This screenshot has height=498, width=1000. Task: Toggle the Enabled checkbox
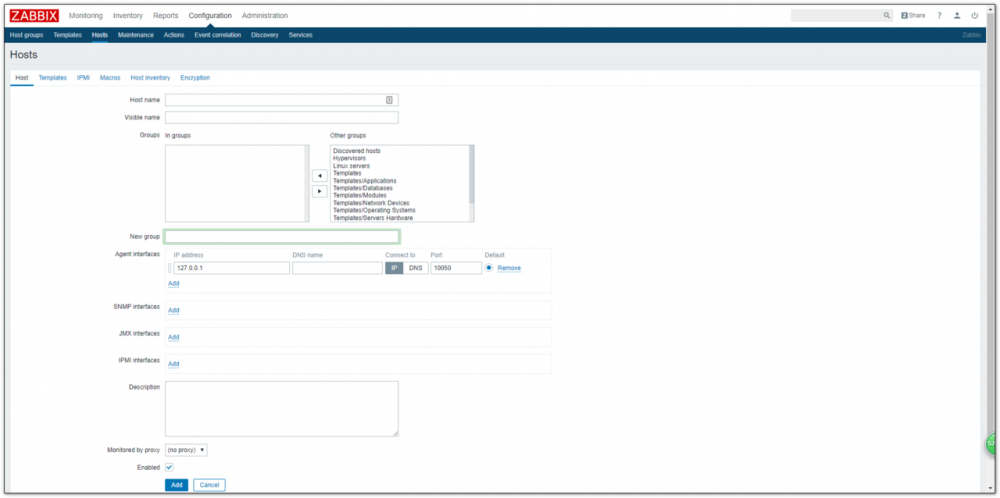point(169,467)
